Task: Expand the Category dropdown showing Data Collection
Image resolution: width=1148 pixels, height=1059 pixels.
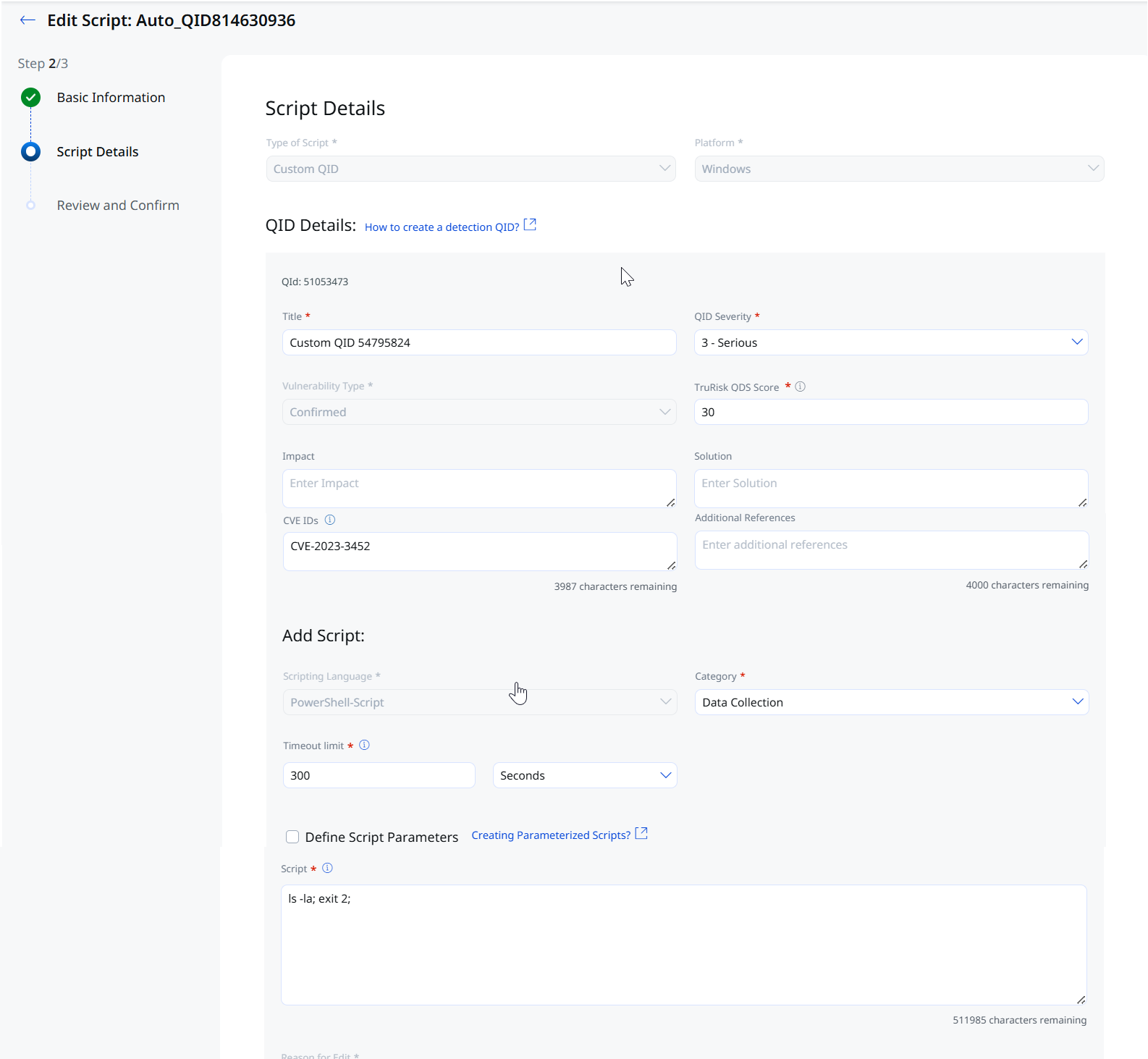Action: click(892, 702)
